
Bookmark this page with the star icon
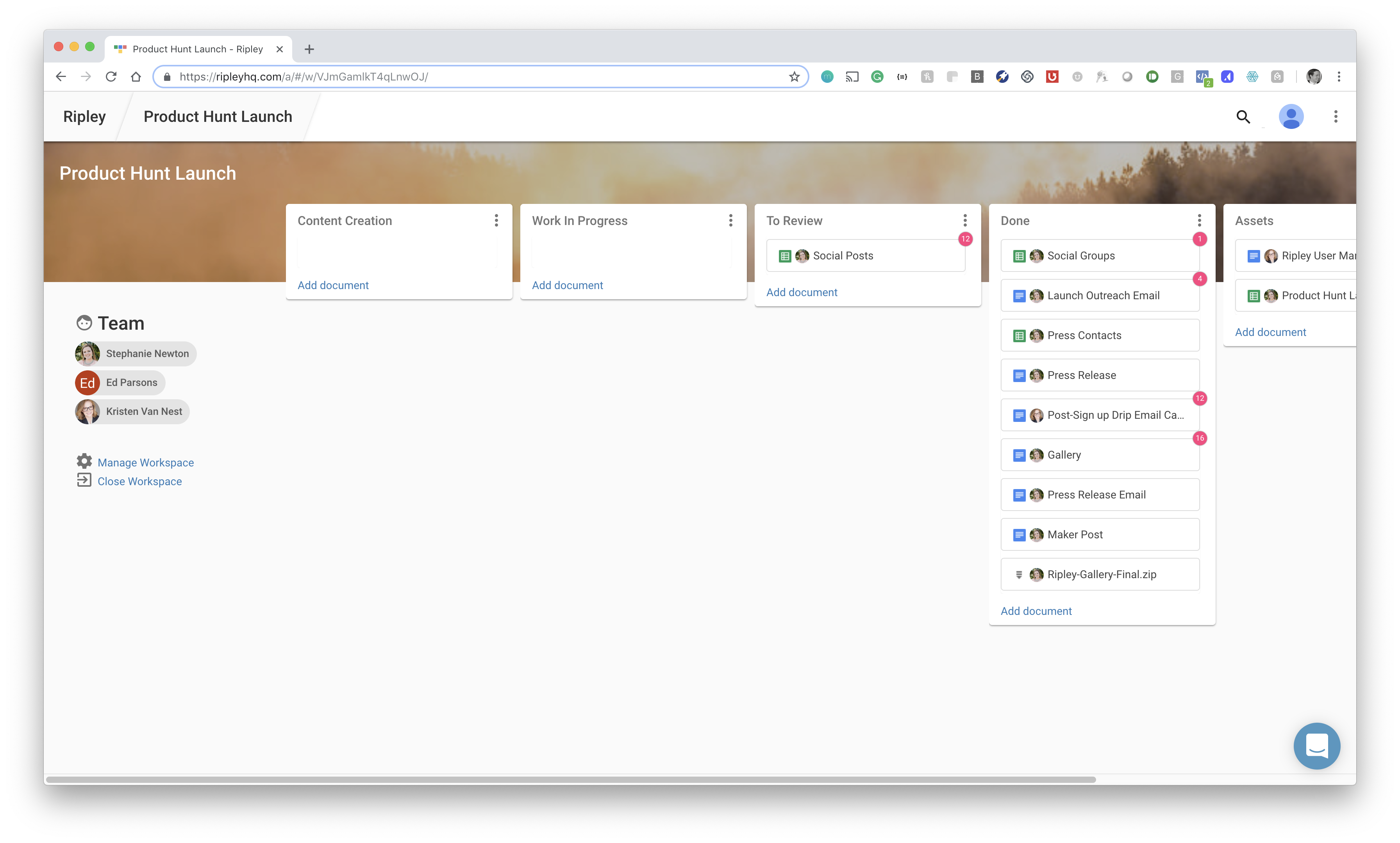(x=794, y=77)
